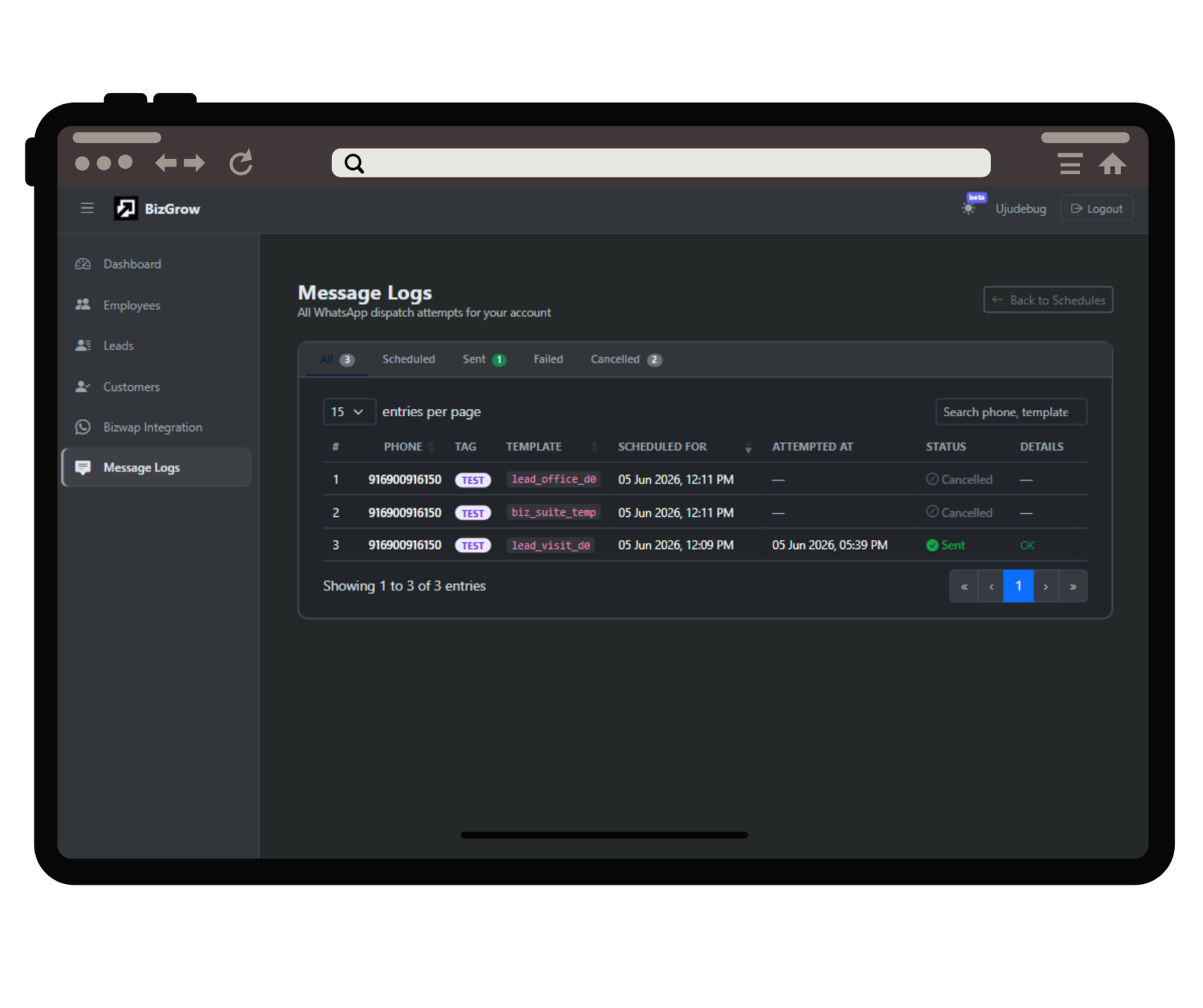Go to the first page with « button

click(964, 586)
